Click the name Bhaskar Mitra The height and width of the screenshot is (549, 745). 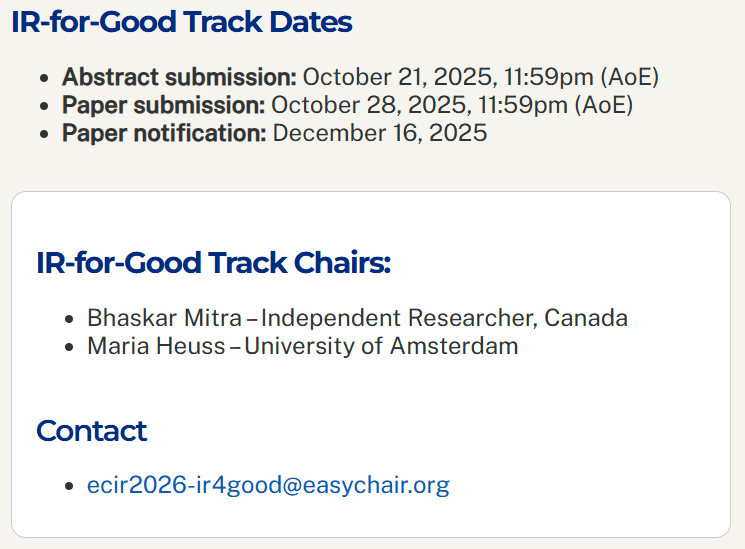[164, 319]
